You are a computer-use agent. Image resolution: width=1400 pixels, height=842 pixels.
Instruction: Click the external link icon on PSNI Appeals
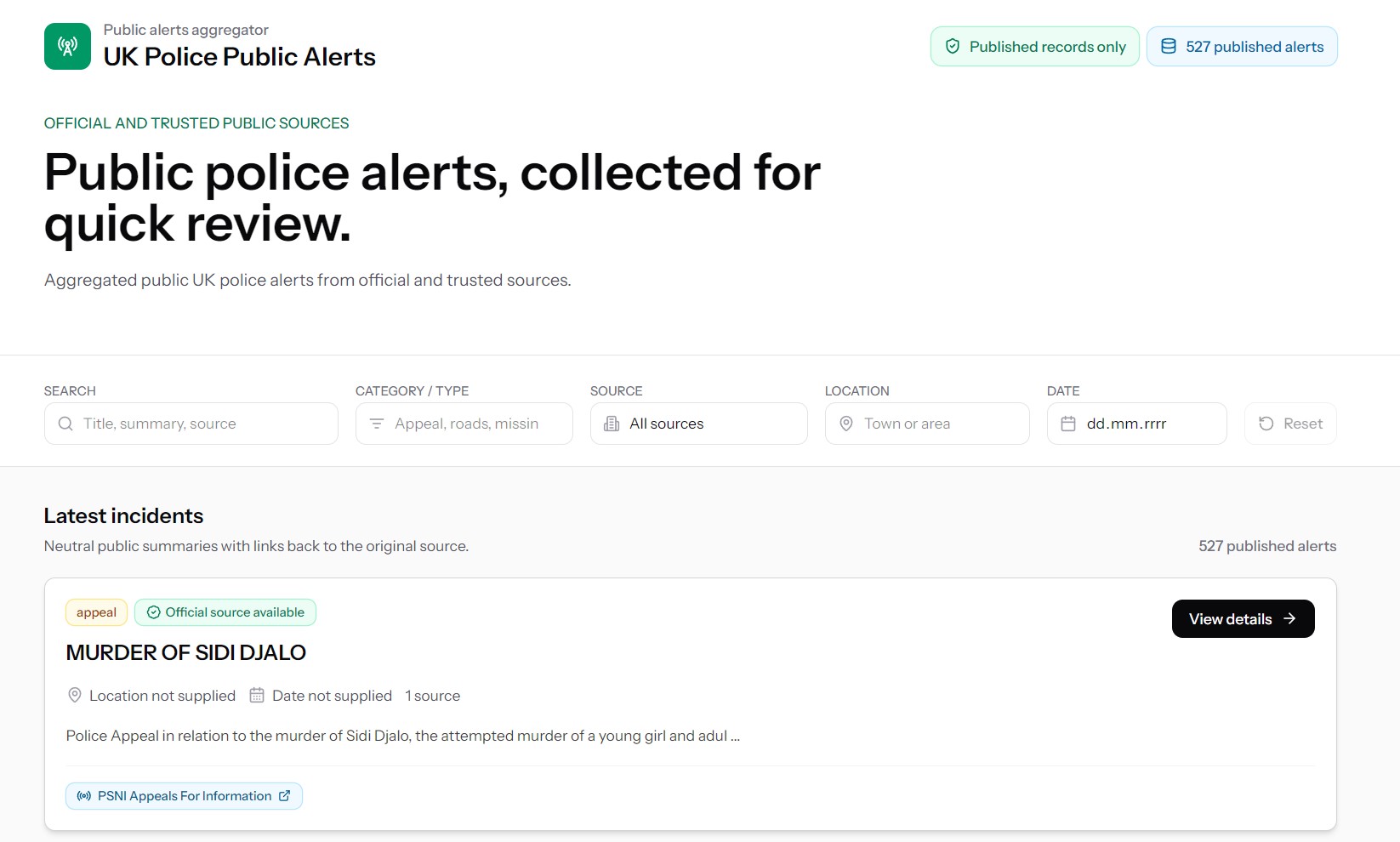coord(285,796)
